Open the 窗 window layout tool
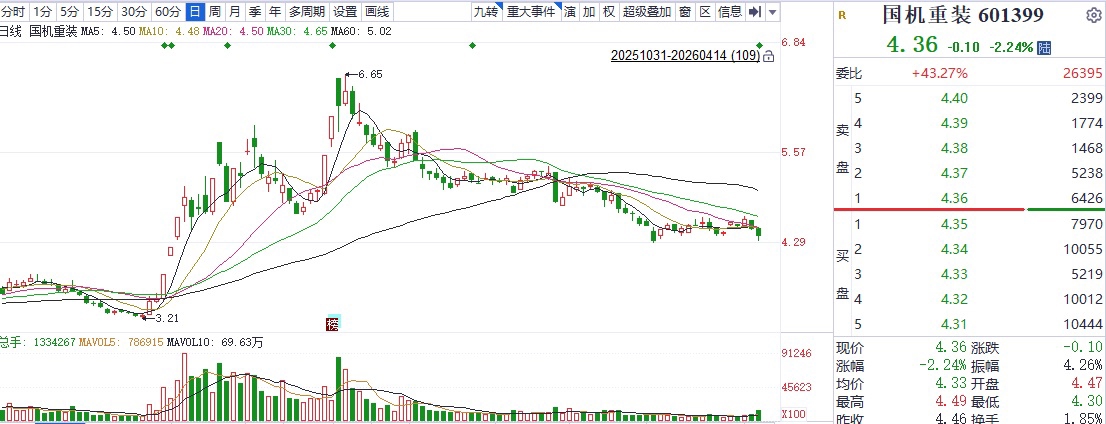 point(684,12)
